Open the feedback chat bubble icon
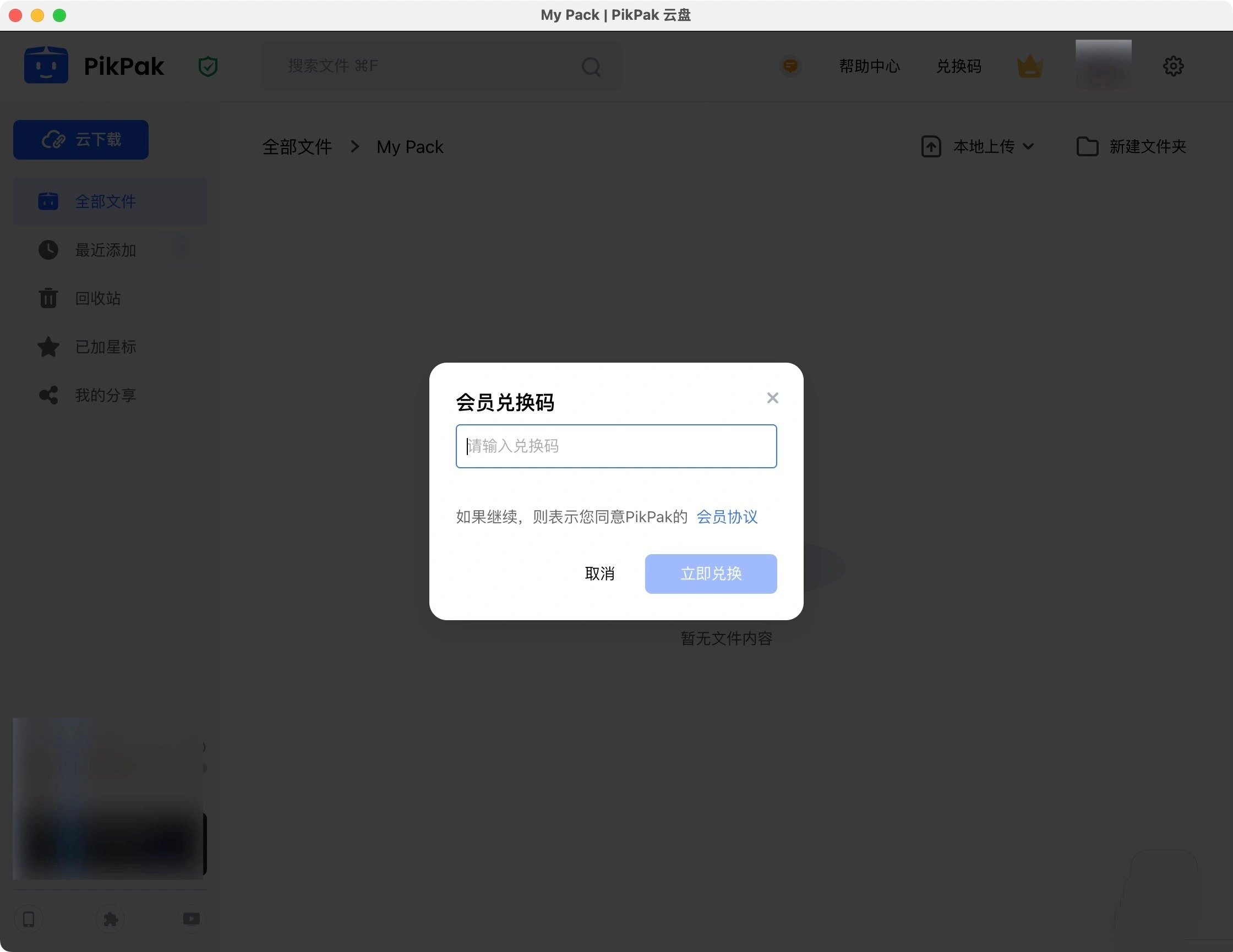Screen dimensions: 1233x952 tap(790, 65)
